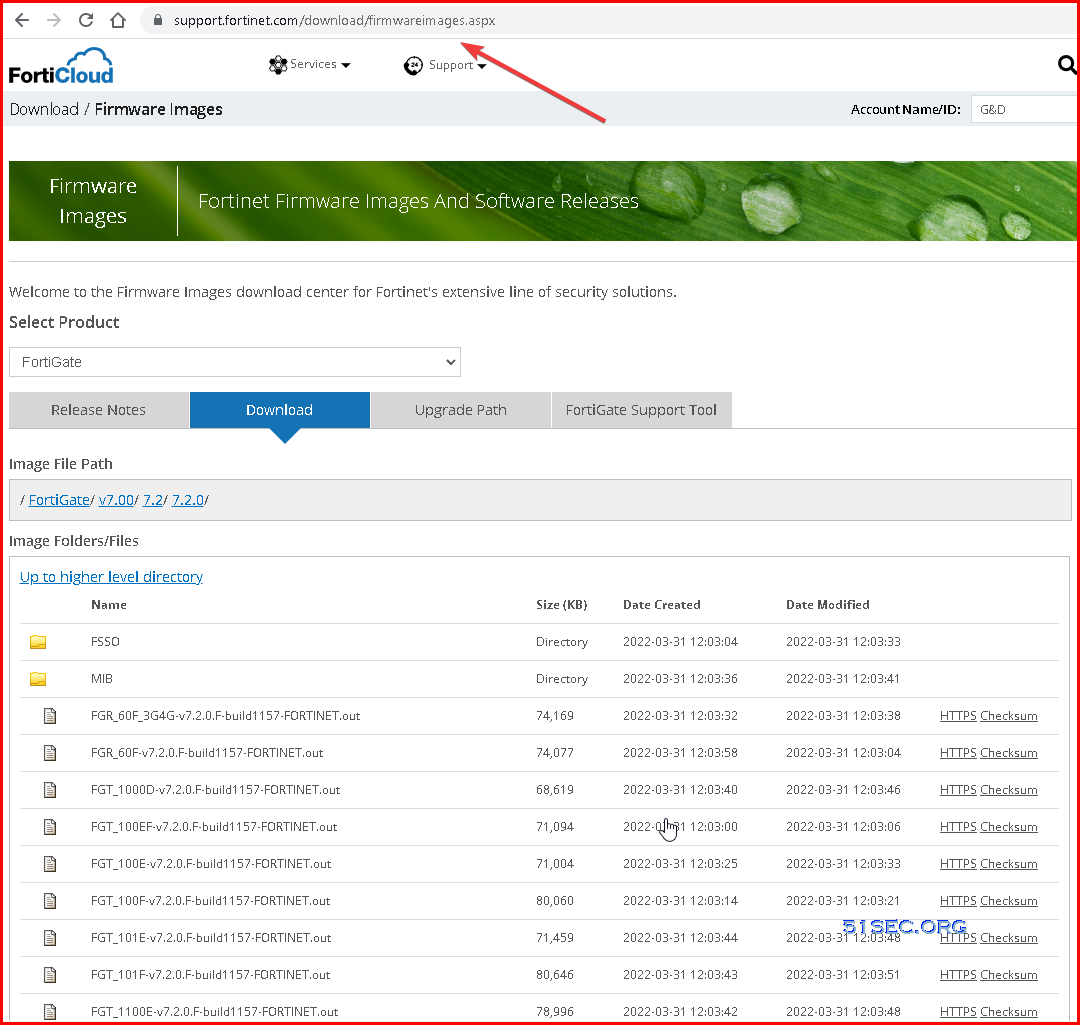The width and height of the screenshot is (1080, 1025).
Task: Open the MIB folder icon
Action: (38, 679)
